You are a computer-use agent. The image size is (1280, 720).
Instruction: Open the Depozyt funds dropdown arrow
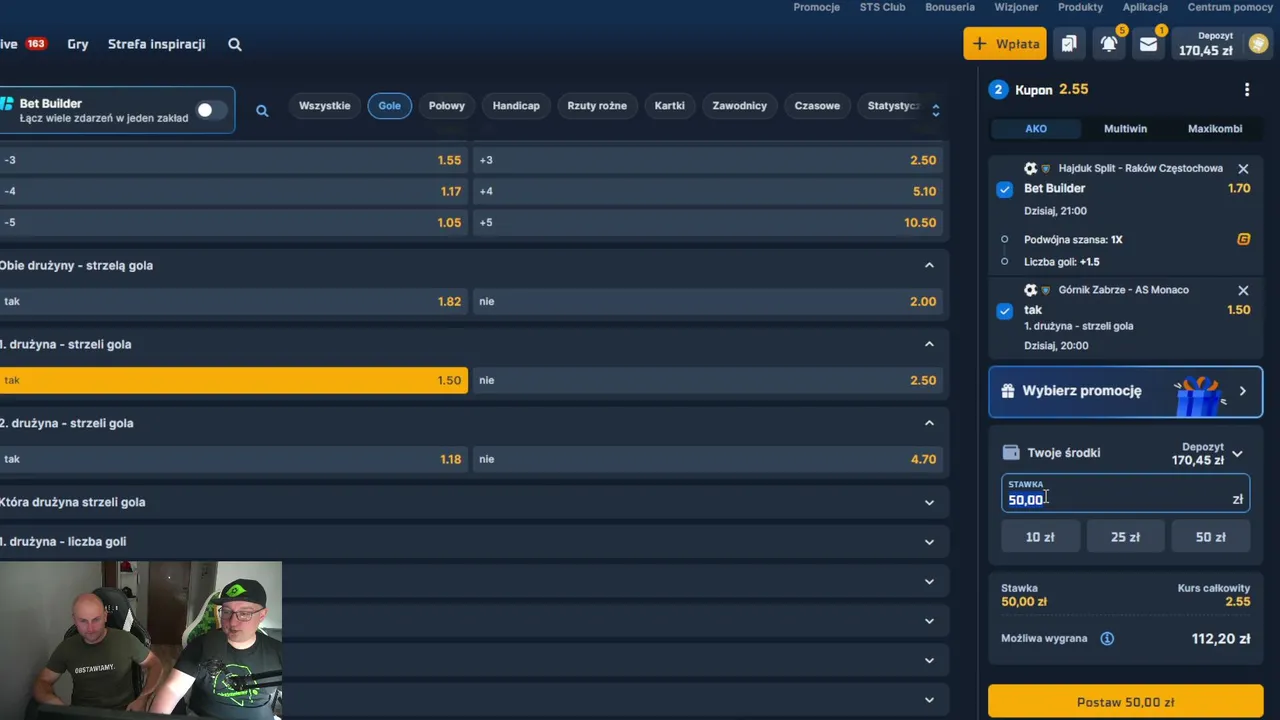click(x=1237, y=454)
